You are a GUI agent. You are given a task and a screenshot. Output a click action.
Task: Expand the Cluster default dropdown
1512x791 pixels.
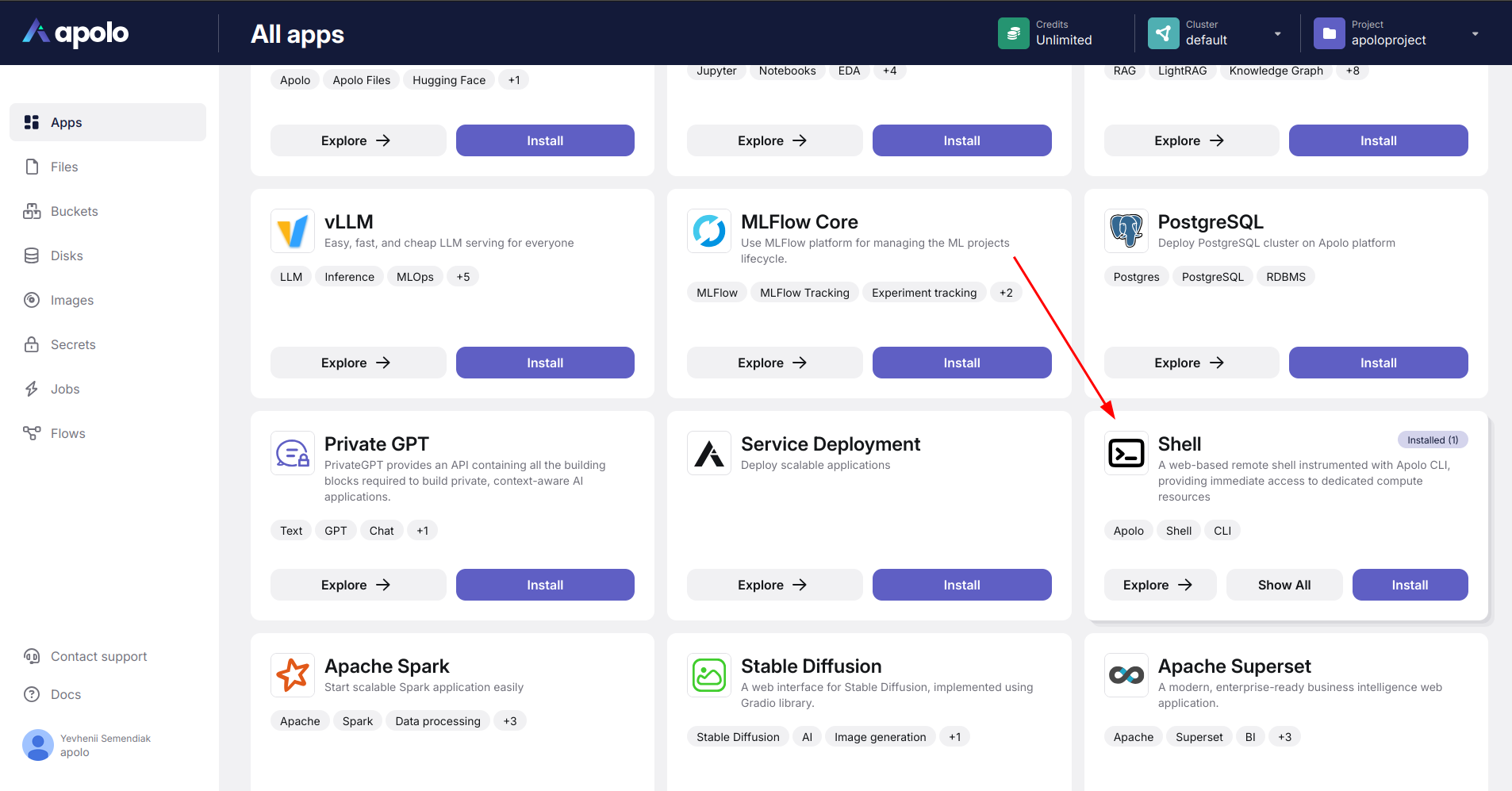1277,33
